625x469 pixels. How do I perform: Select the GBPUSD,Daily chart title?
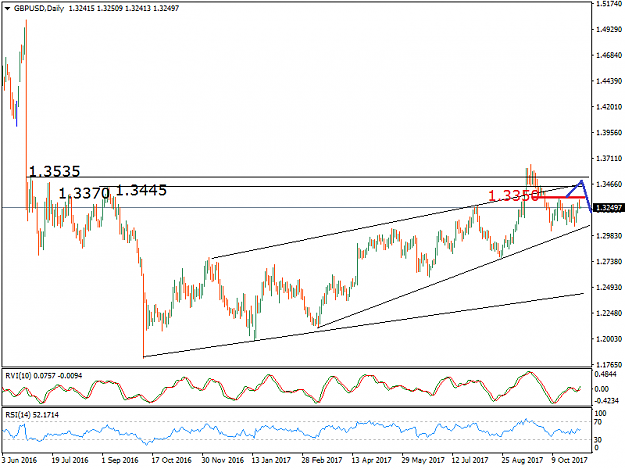tap(39, 8)
